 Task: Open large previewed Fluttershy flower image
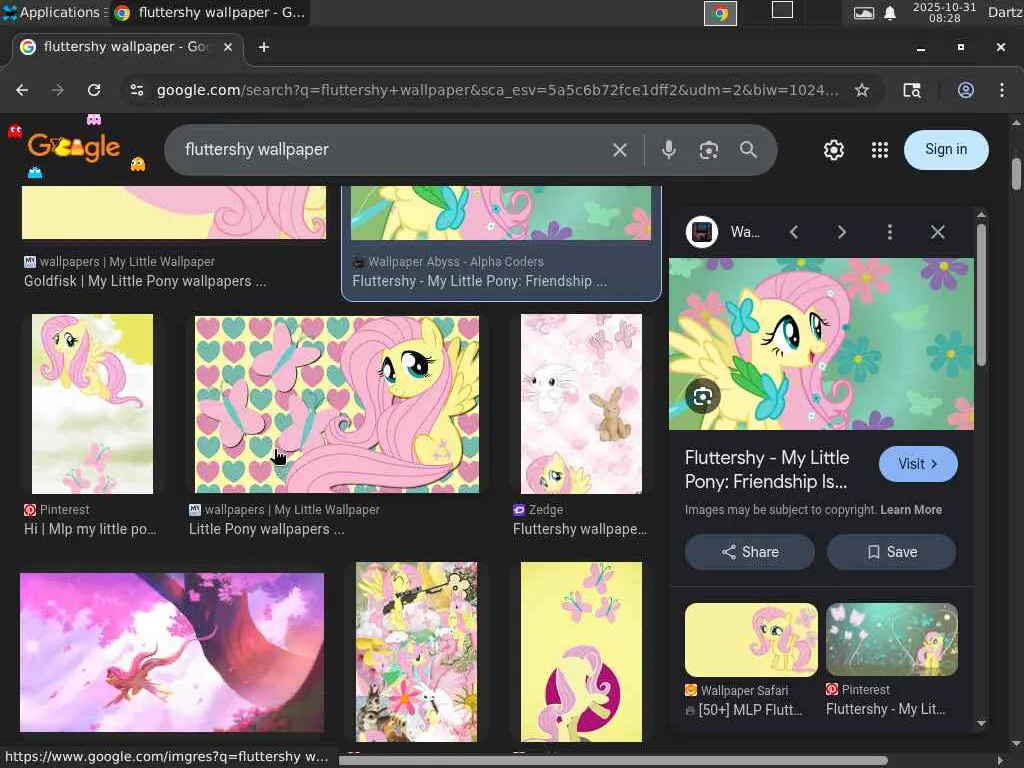[x=822, y=344]
